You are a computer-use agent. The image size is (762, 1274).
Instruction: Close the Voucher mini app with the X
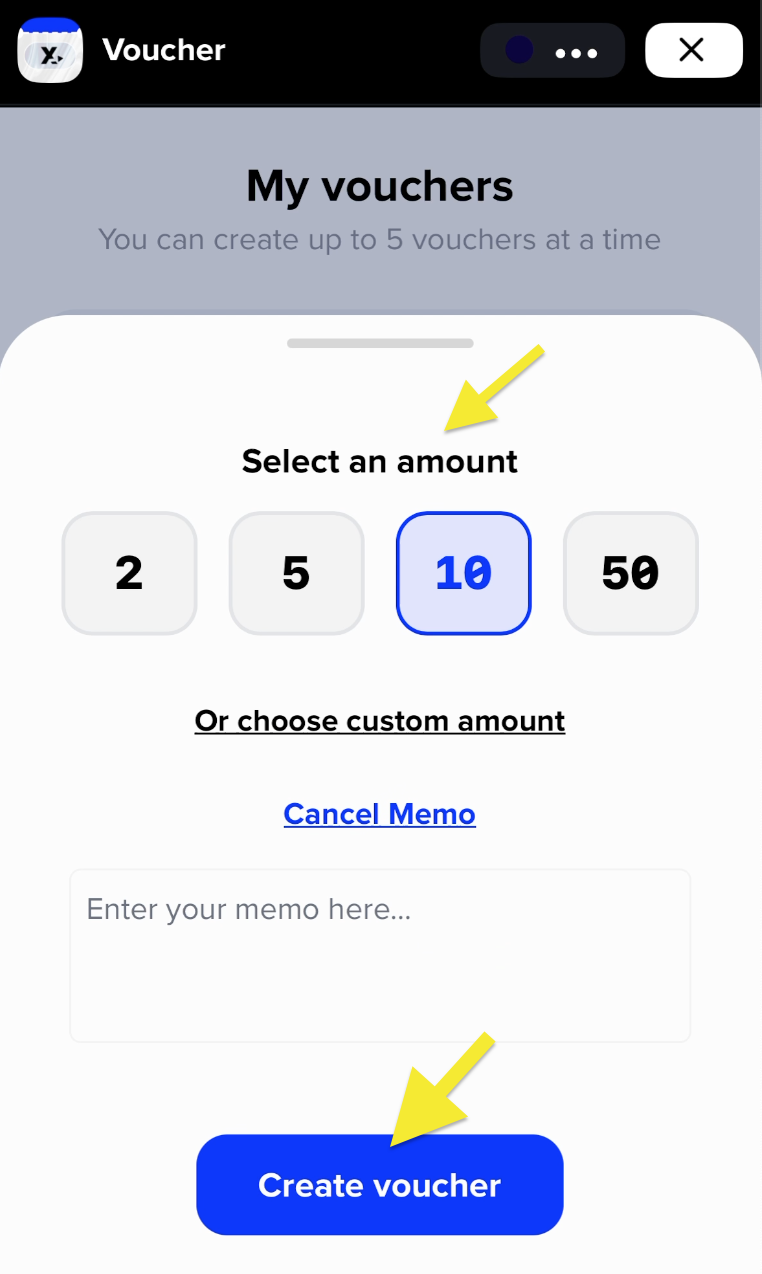(x=693, y=50)
